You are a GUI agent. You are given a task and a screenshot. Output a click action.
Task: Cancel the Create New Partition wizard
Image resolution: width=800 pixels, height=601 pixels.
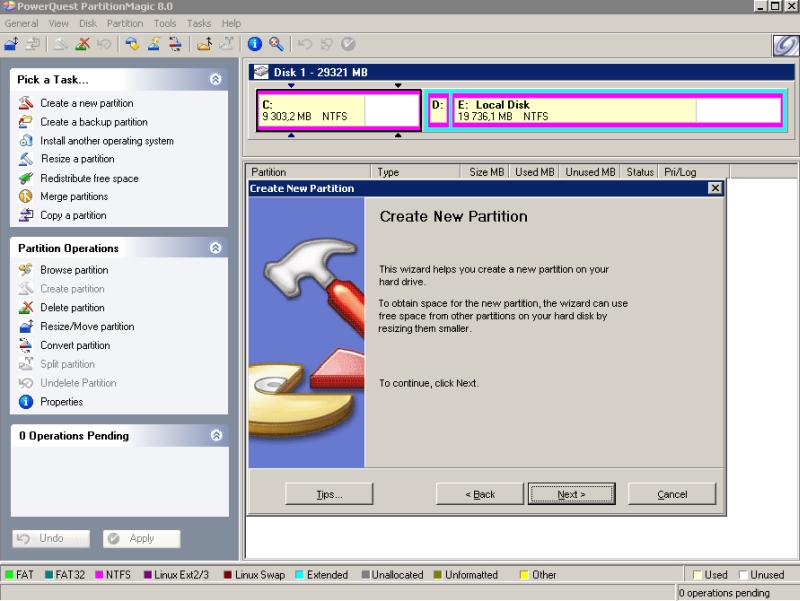click(x=672, y=494)
